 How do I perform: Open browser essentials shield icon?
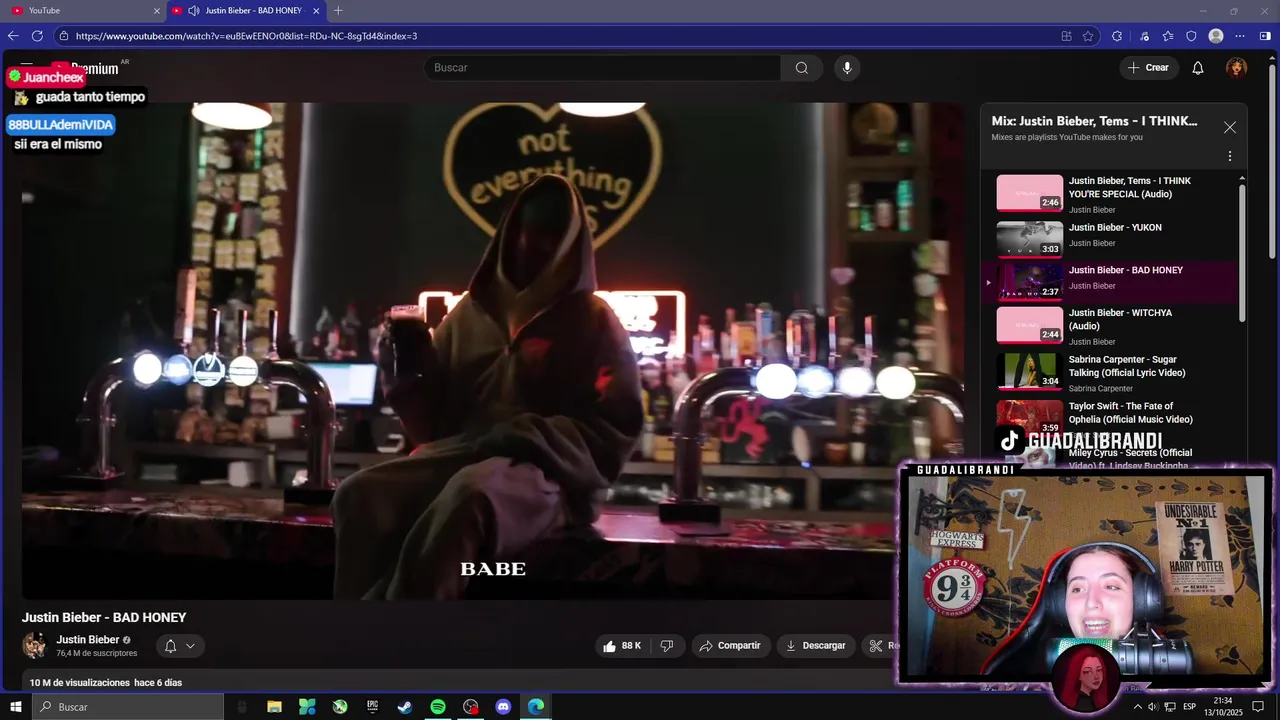[x=1191, y=36]
